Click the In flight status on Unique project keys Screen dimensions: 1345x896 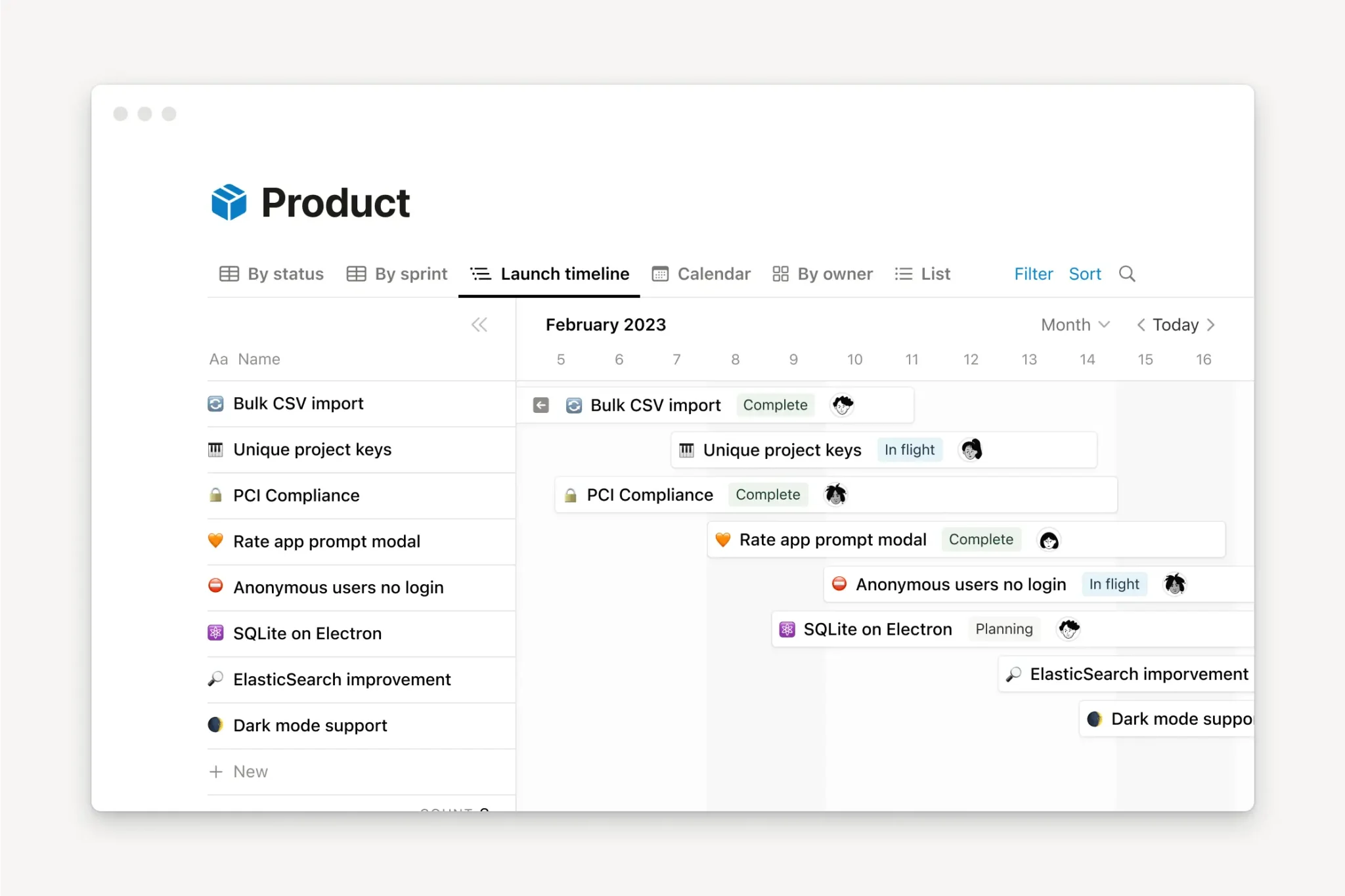coord(909,449)
